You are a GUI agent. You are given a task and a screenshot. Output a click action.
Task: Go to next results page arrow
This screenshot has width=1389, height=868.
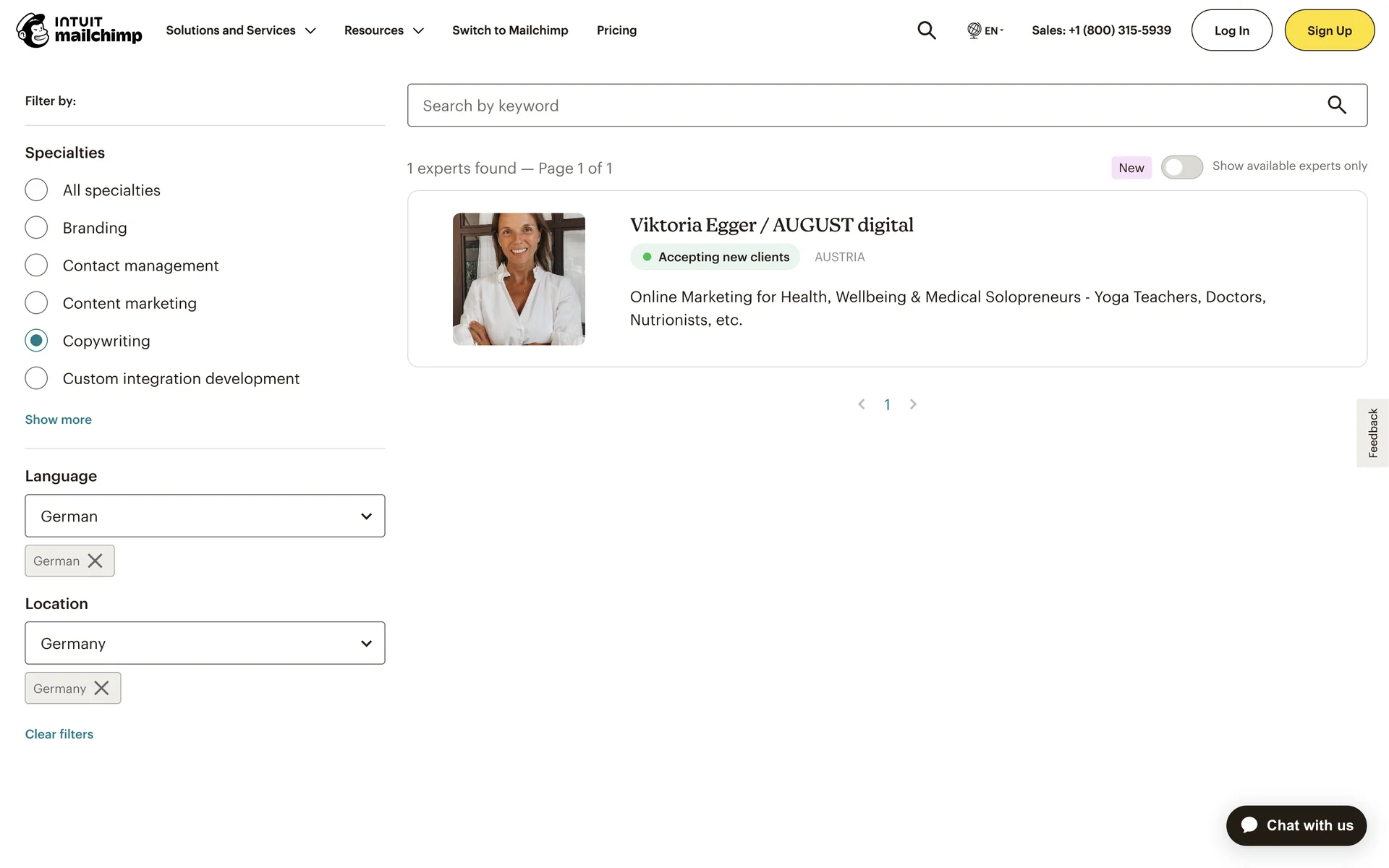point(913,404)
